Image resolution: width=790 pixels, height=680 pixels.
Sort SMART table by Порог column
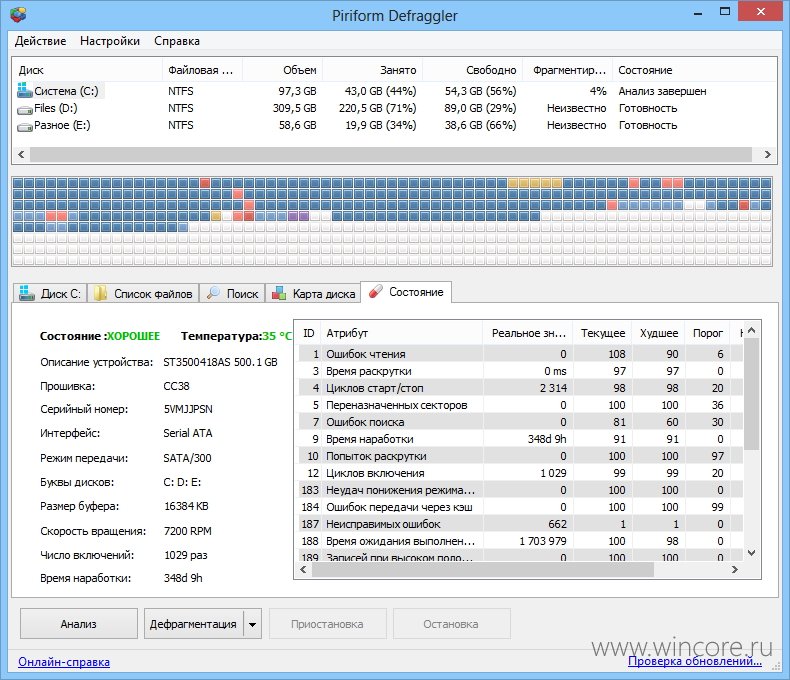tap(707, 333)
